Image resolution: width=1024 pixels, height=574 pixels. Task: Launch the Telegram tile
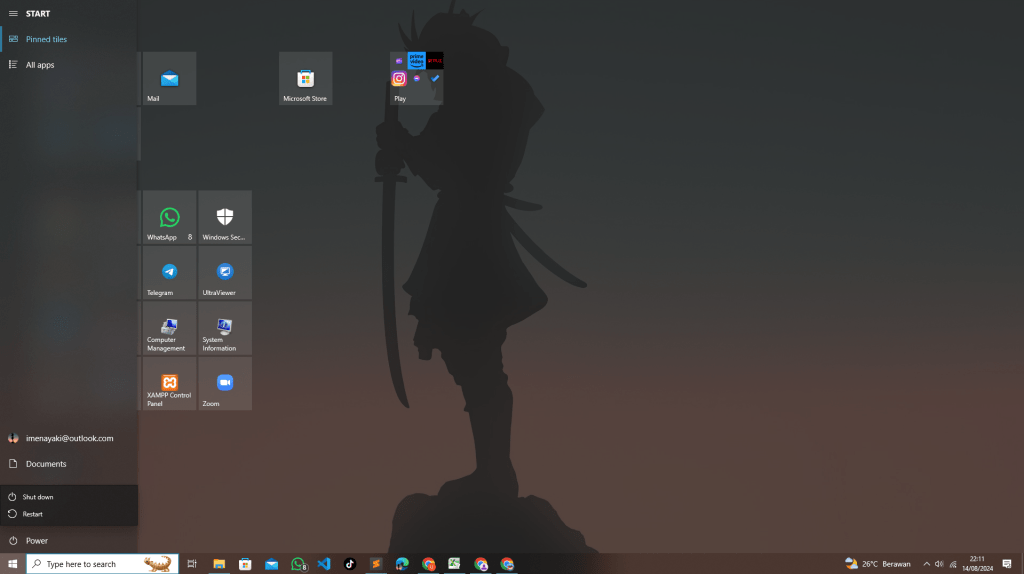169,273
